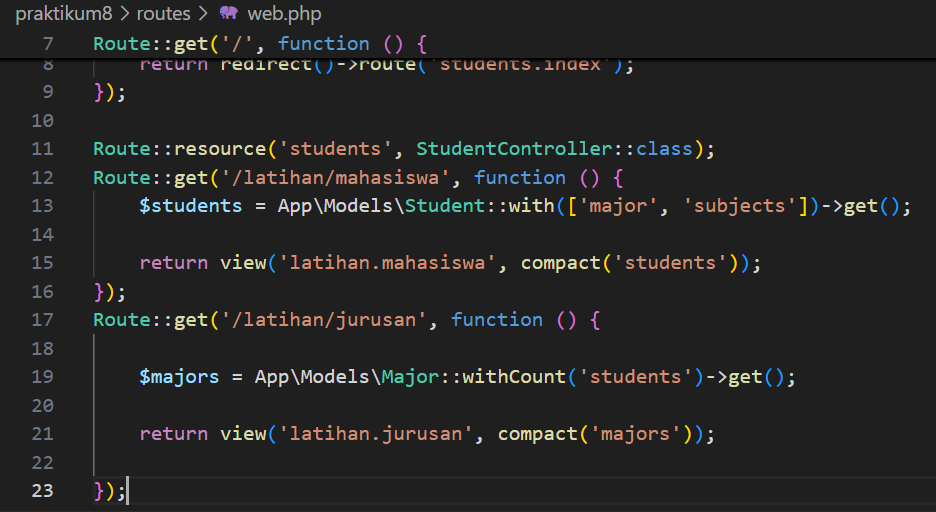This screenshot has width=936, height=512.
Task: Click the 'major' string on line 13
Action: (618, 206)
